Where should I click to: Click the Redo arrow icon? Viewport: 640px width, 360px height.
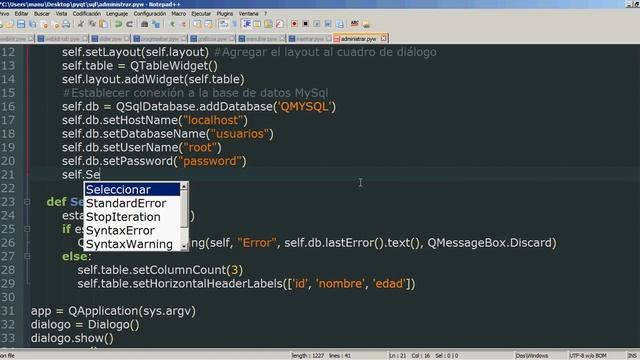pyautogui.click(x=129, y=24)
